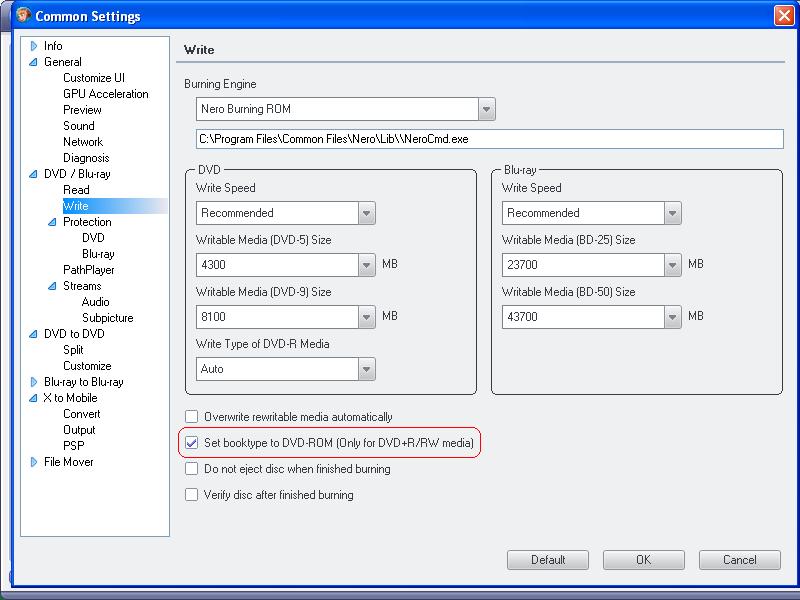The width and height of the screenshot is (800, 600).
Task: Open DVD Write Speed dropdown
Action: pos(366,213)
